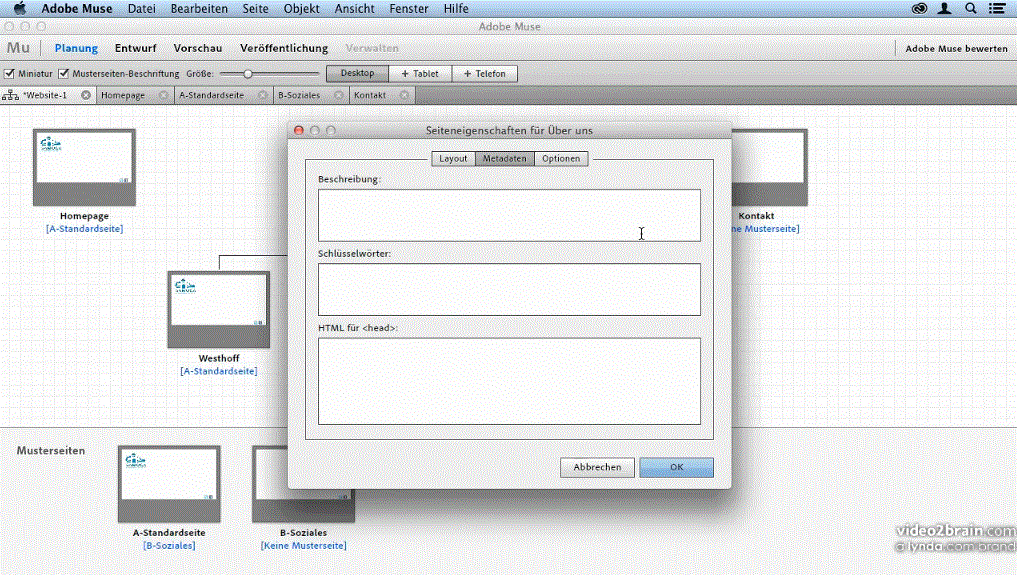Toggle the Miniatur checkbox
The height and width of the screenshot is (575, 1017).
9,73
